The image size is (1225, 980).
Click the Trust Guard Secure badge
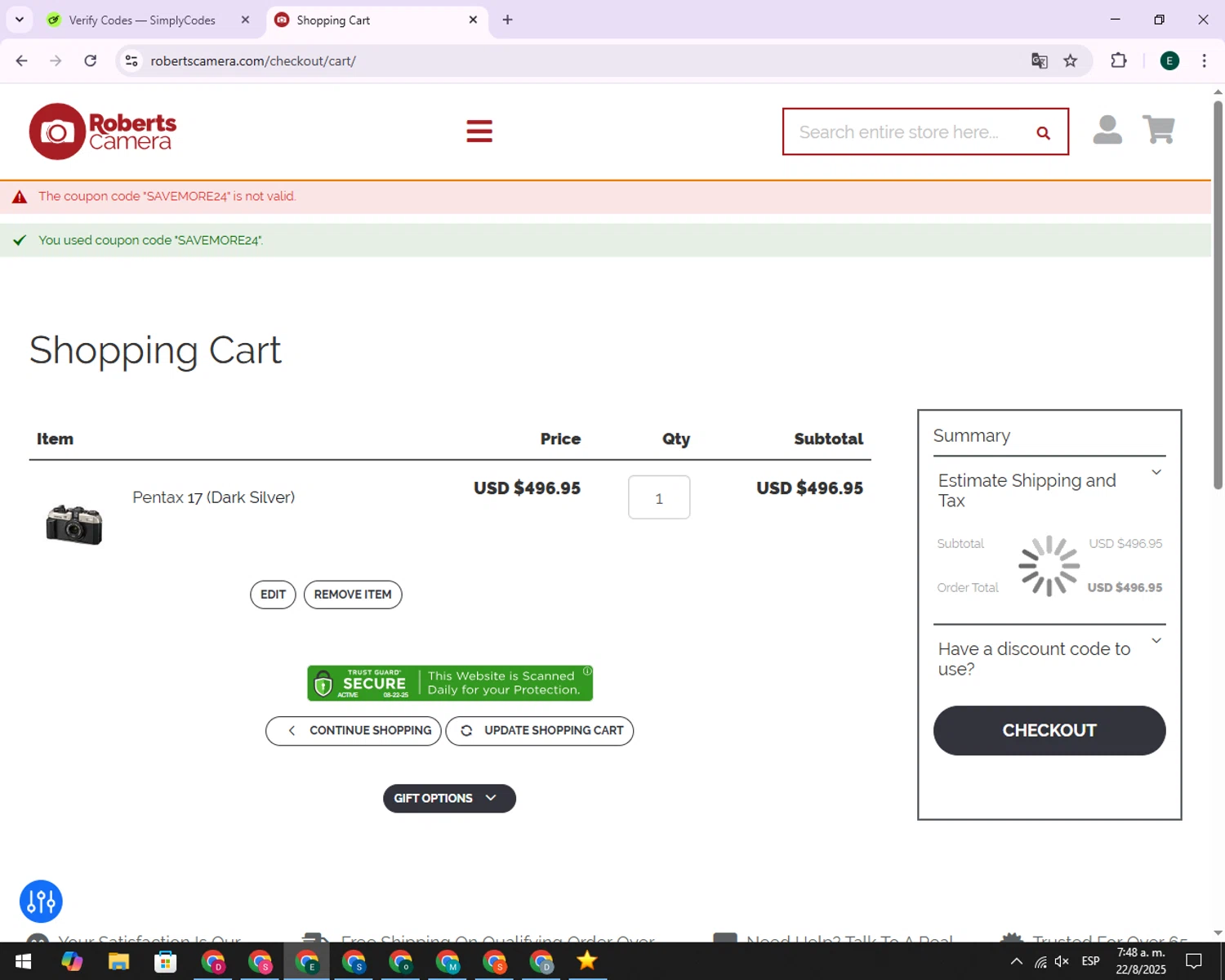[450, 683]
